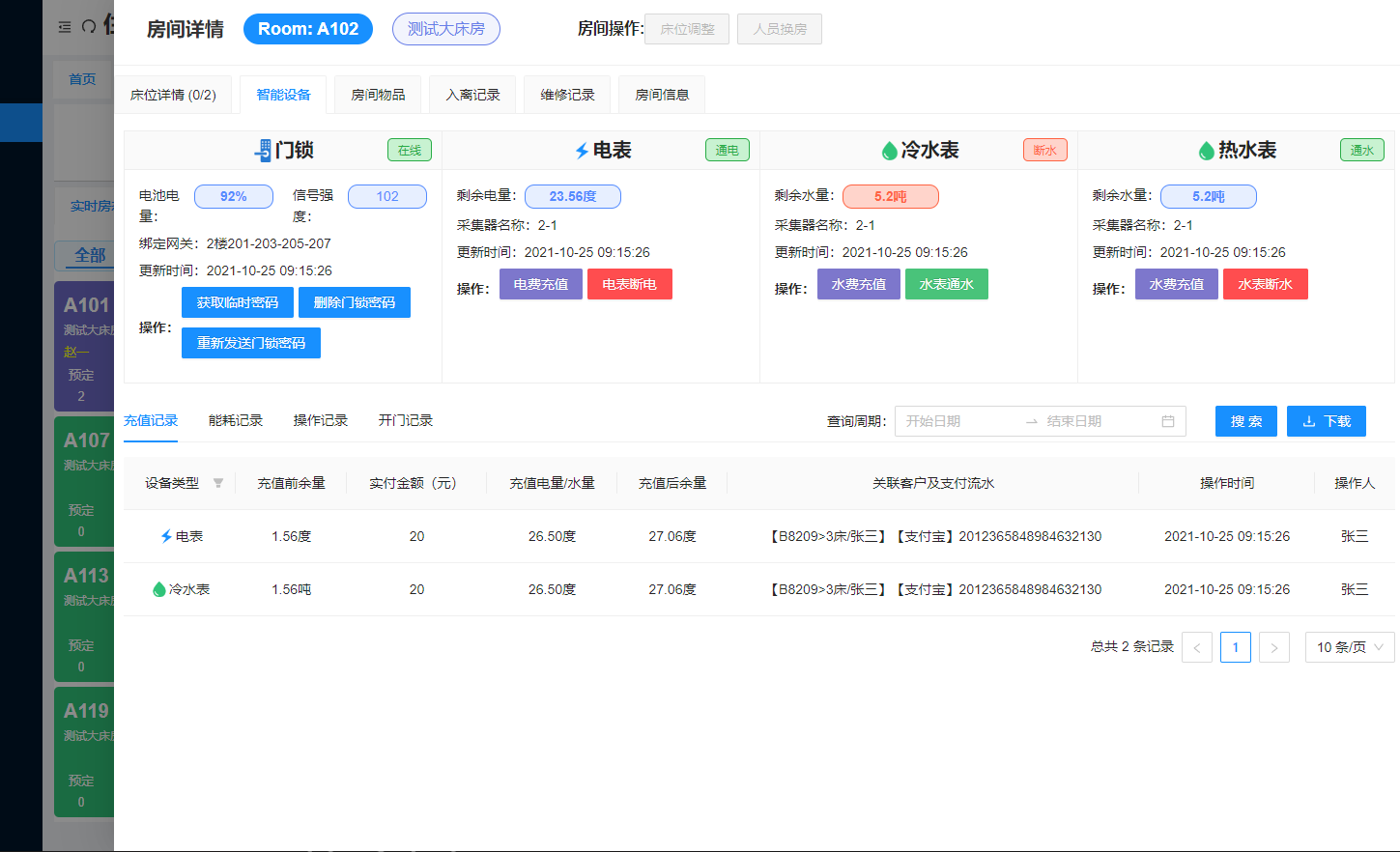This screenshot has width=1400, height=852.
Task: Click 1.56度 cell in 电表 row
Action: [291, 536]
